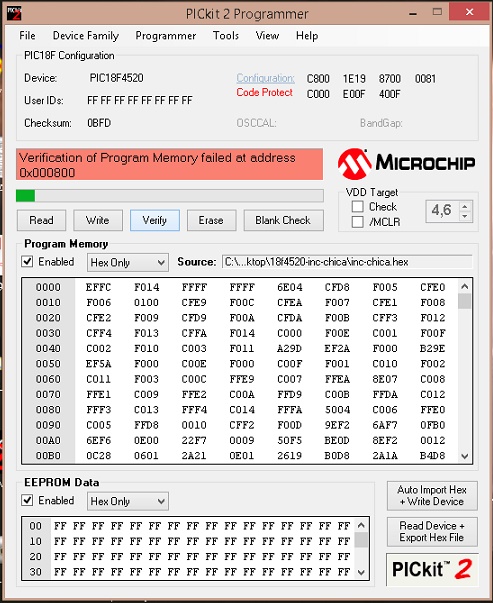Viewport: 493px width, 603px height.
Task: Click Read Device + Export Hex File
Action: 432,532
